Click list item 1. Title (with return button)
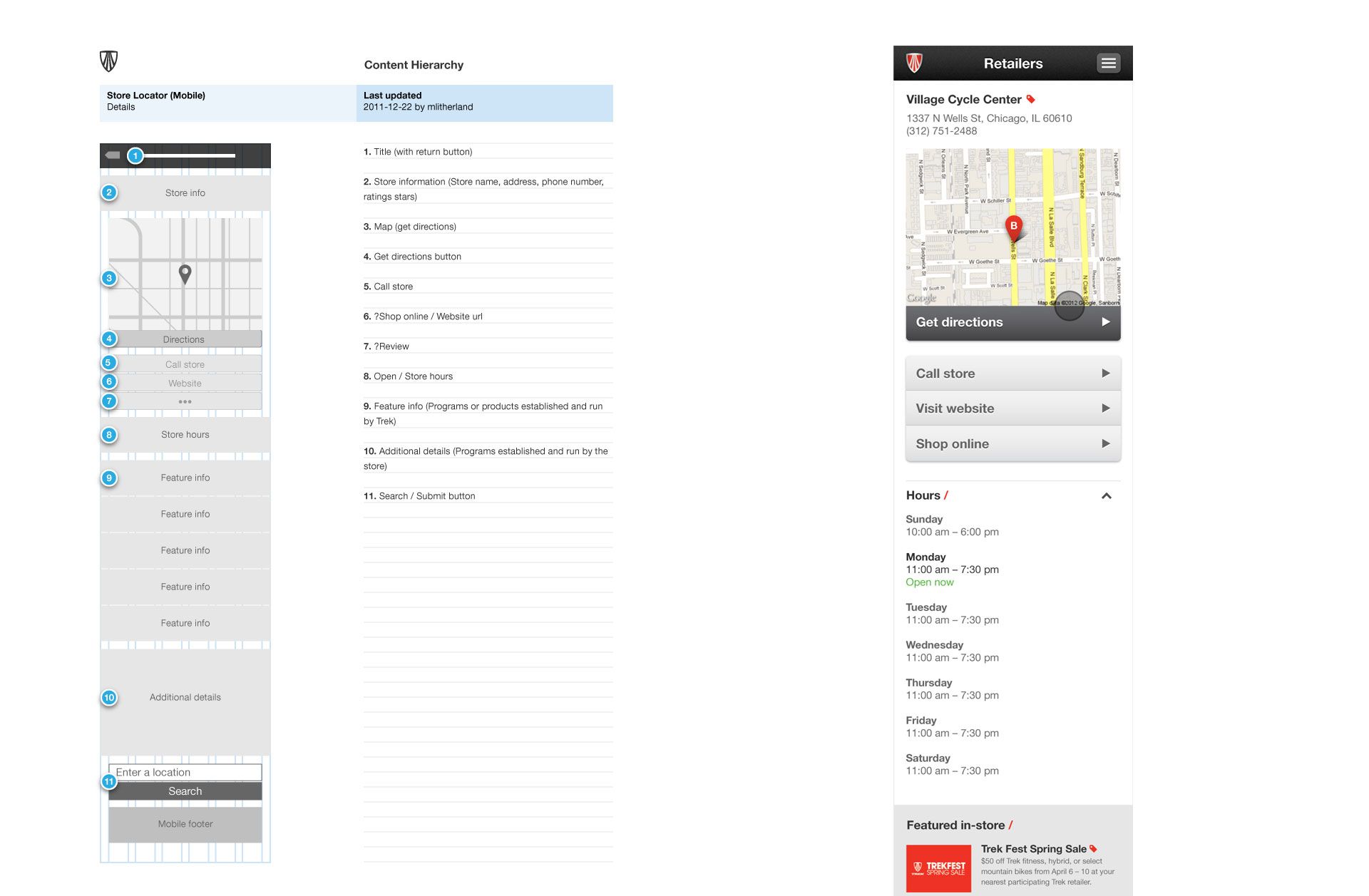This screenshot has width=1369, height=896. point(418,152)
